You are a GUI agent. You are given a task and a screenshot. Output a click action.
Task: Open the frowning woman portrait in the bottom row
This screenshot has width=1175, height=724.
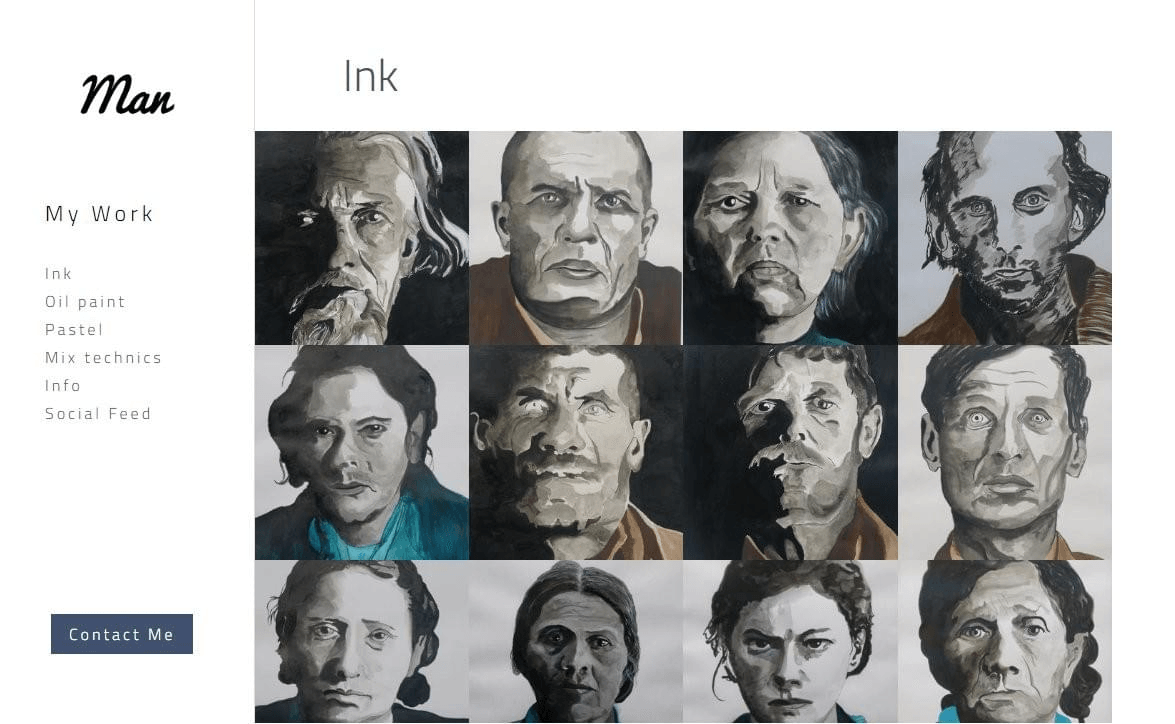tap(790, 642)
